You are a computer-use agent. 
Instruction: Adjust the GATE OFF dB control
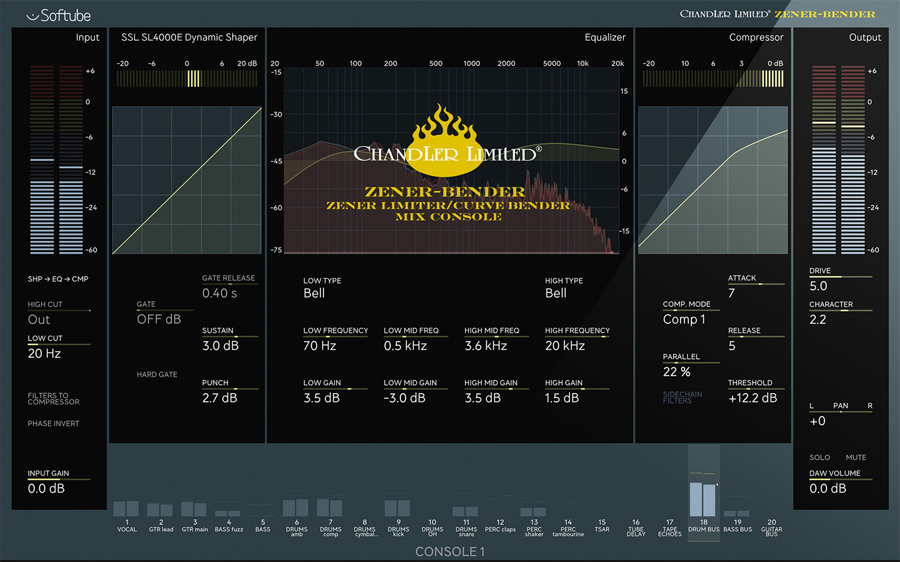[x=158, y=319]
